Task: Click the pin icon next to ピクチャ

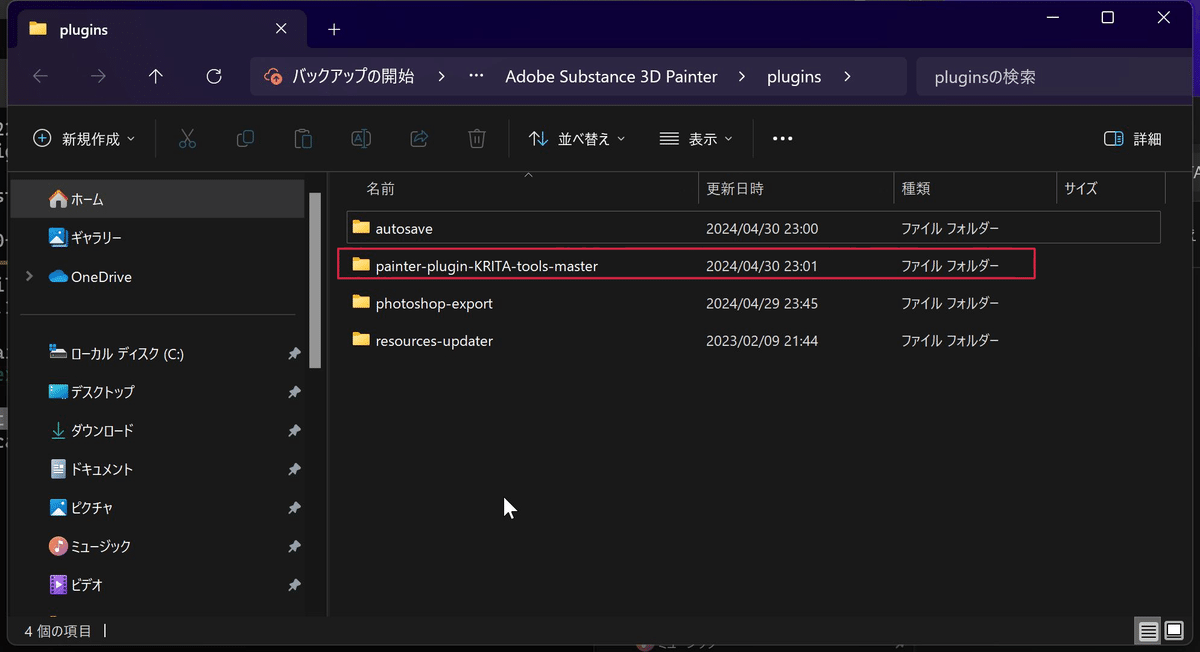Action: coord(294,508)
